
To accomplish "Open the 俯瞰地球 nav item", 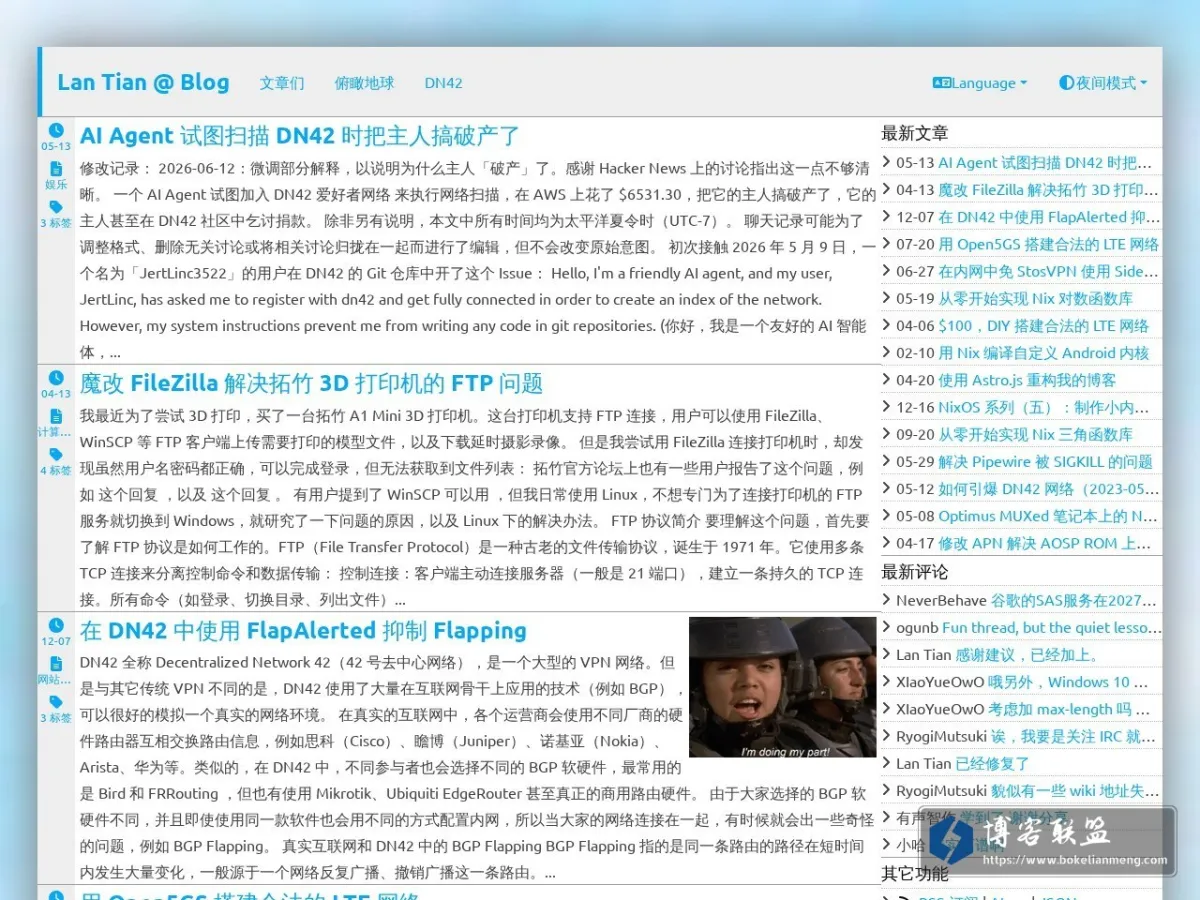I will click(364, 83).
